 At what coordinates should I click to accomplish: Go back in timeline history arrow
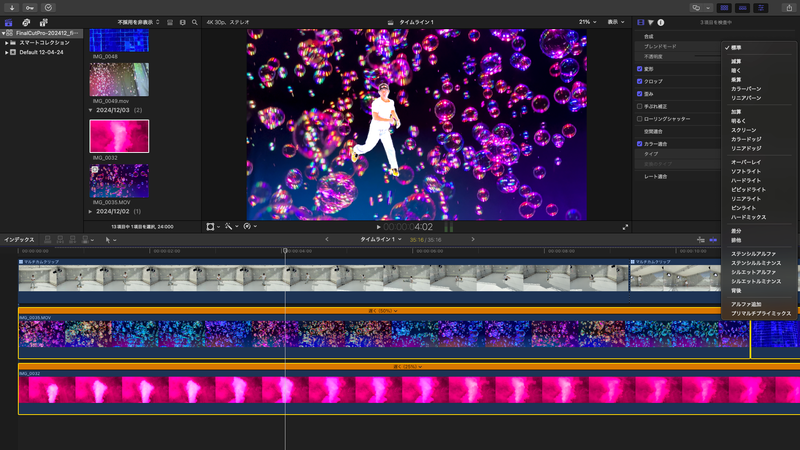[x=327, y=239]
